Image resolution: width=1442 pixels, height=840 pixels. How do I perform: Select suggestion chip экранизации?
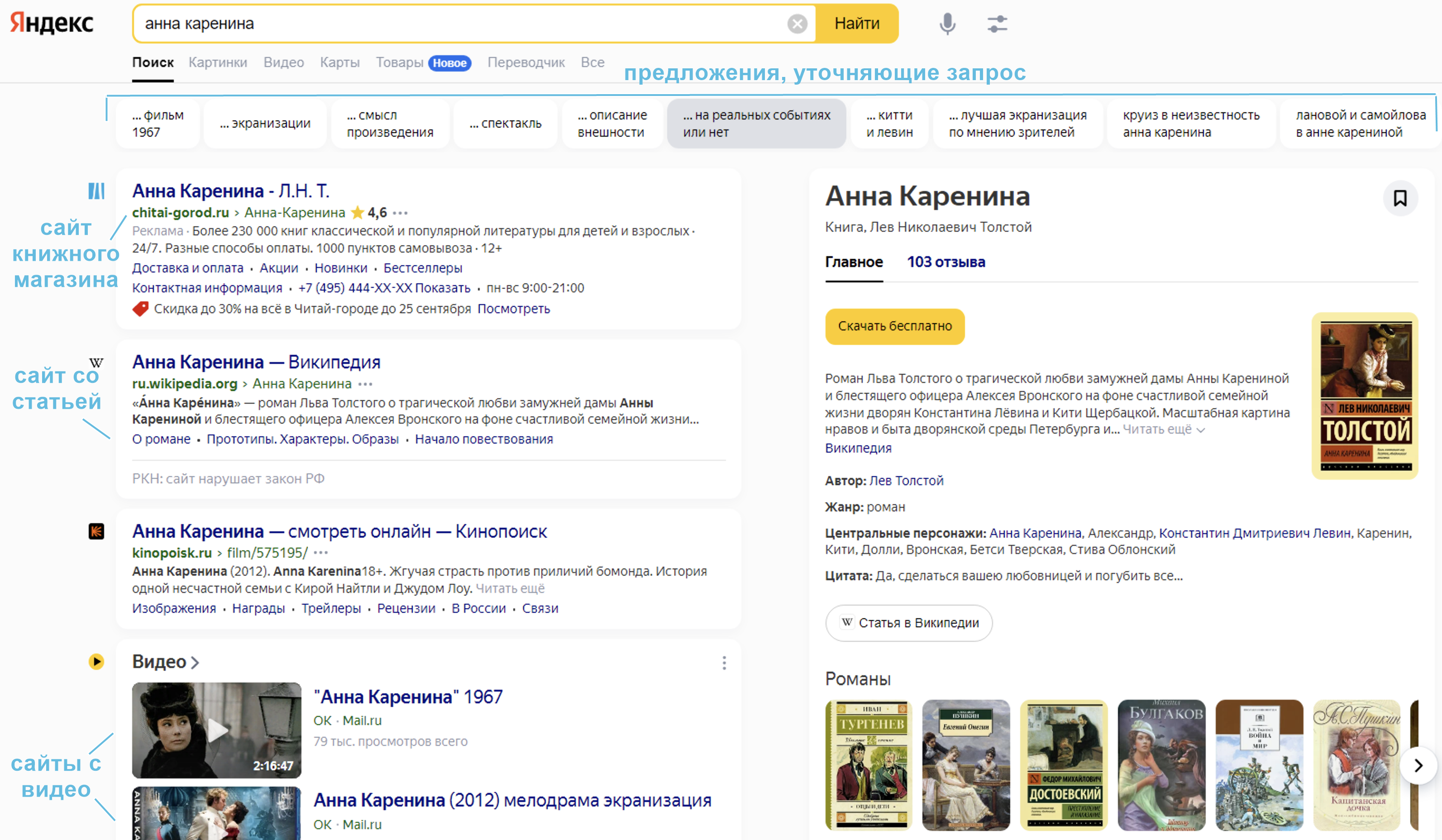click(265, 124)
